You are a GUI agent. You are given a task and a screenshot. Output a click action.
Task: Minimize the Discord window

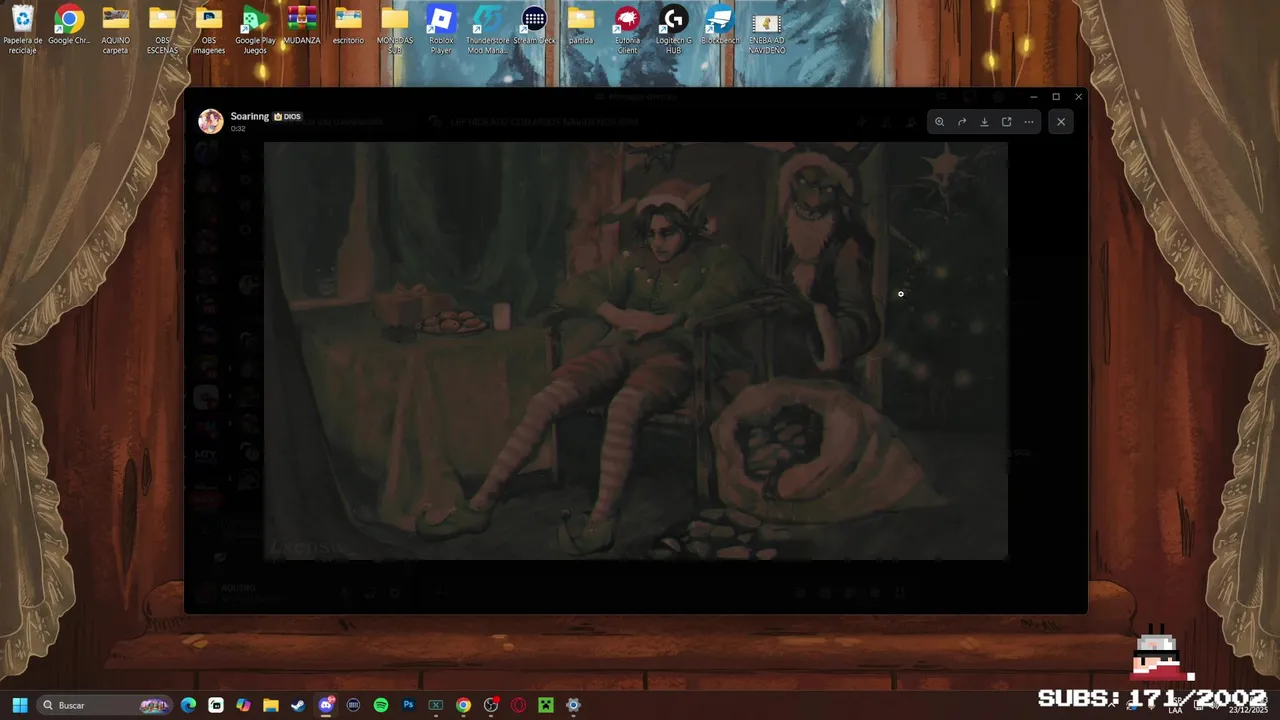coord(1033,97)
